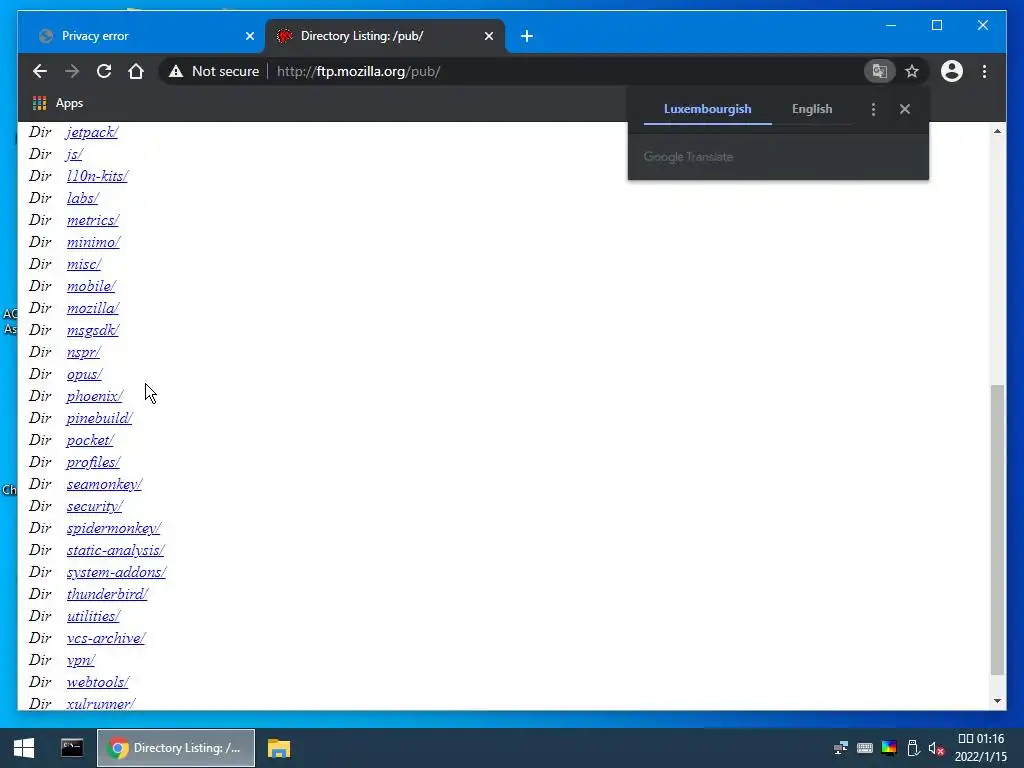The height and width of the screenshot is (768, 1024).
Task: Open the labs/ directory link
Action: coord(82,198)
